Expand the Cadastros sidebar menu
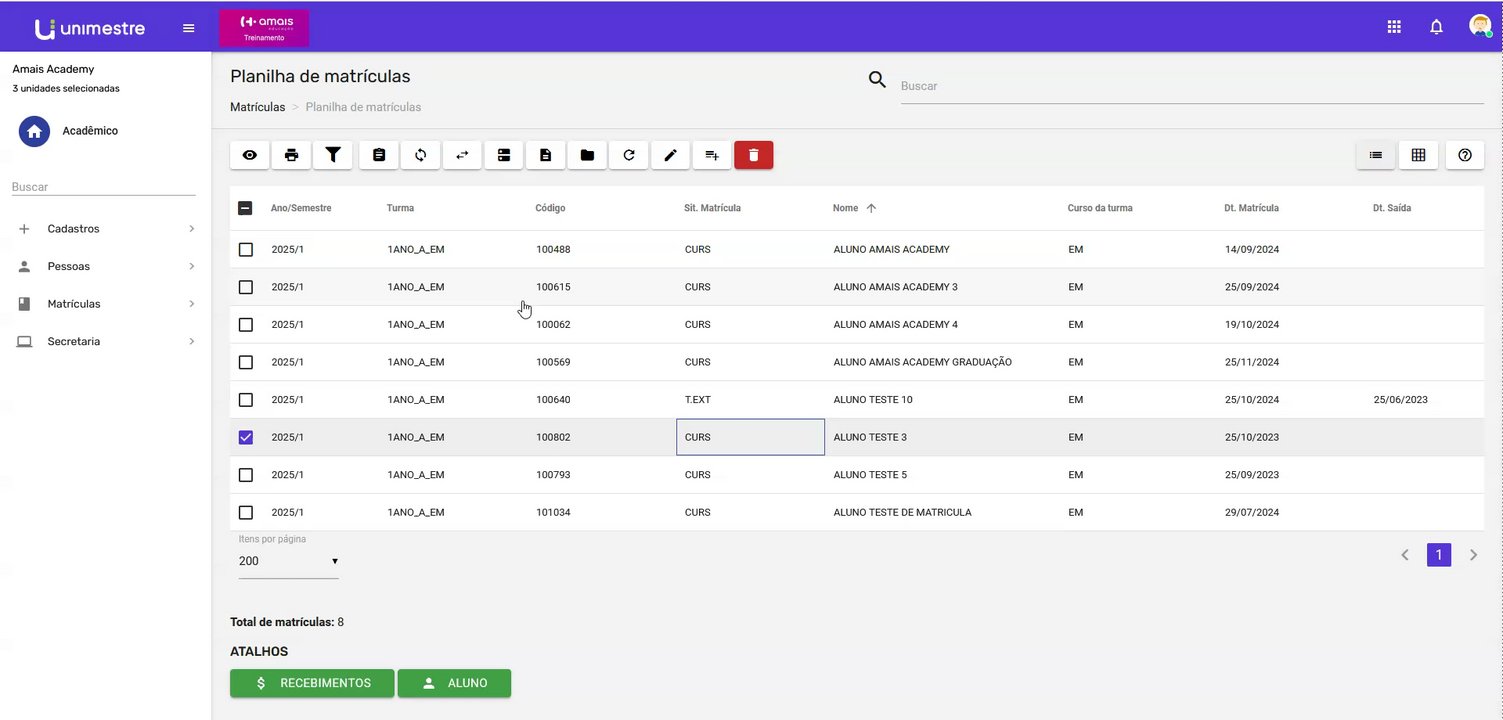 click(x=105, y=229)
